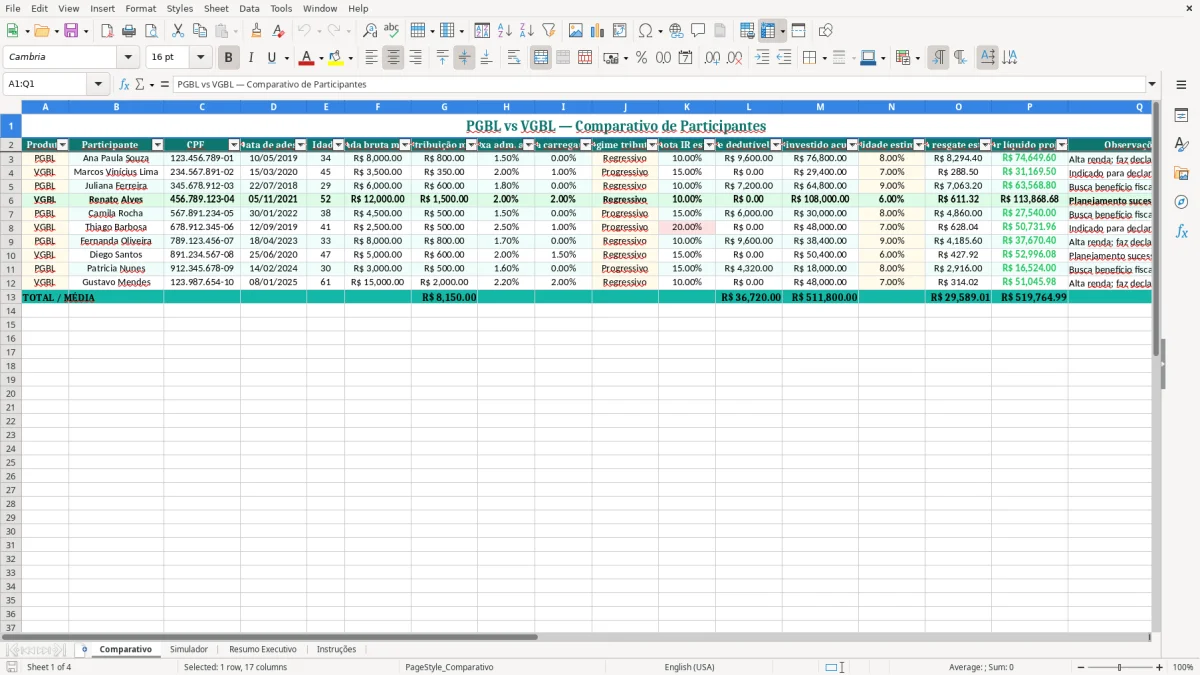Open the Data menu
The height and width of the screenshot is (675, 1200).
249,8
